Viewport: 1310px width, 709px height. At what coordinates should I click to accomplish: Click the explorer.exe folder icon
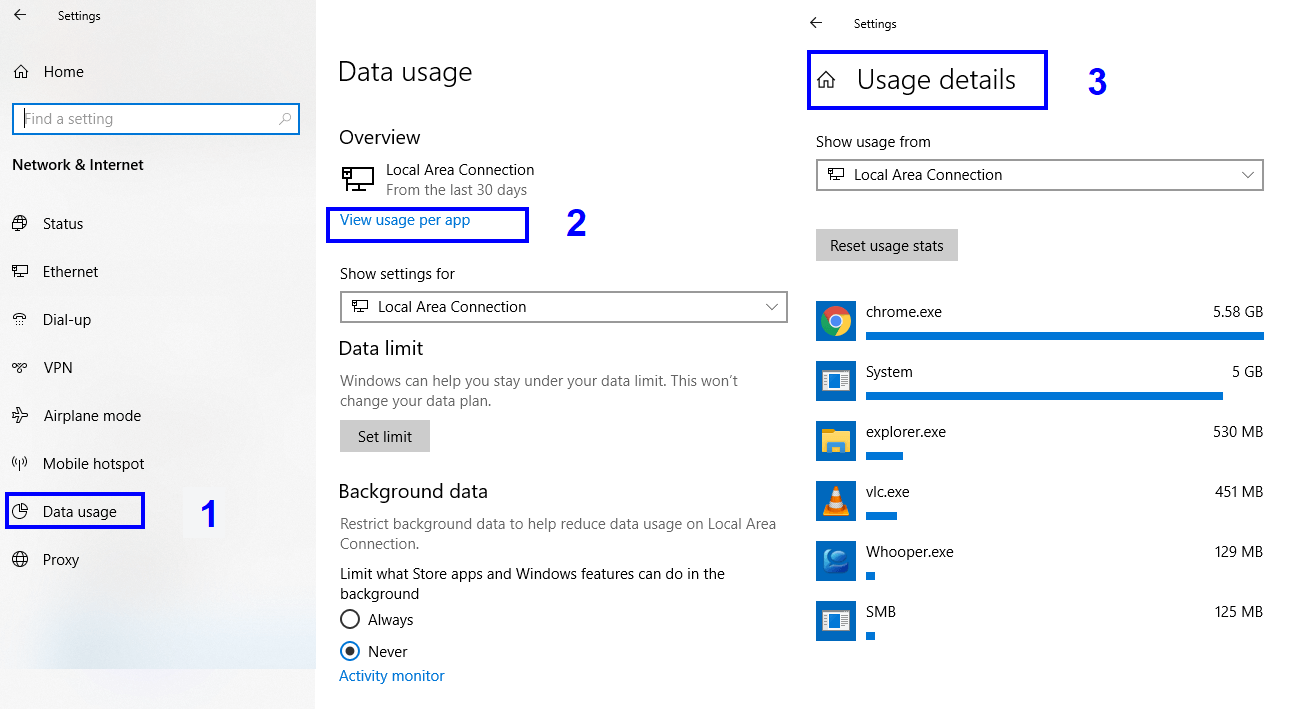tap(836, 441)
